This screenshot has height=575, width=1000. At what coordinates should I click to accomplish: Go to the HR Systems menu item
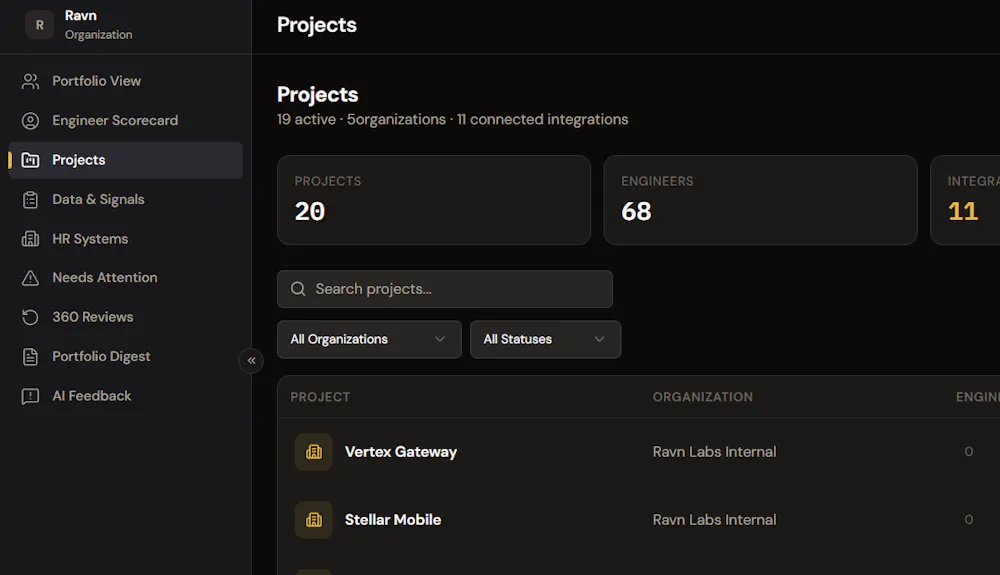[126, 239]
